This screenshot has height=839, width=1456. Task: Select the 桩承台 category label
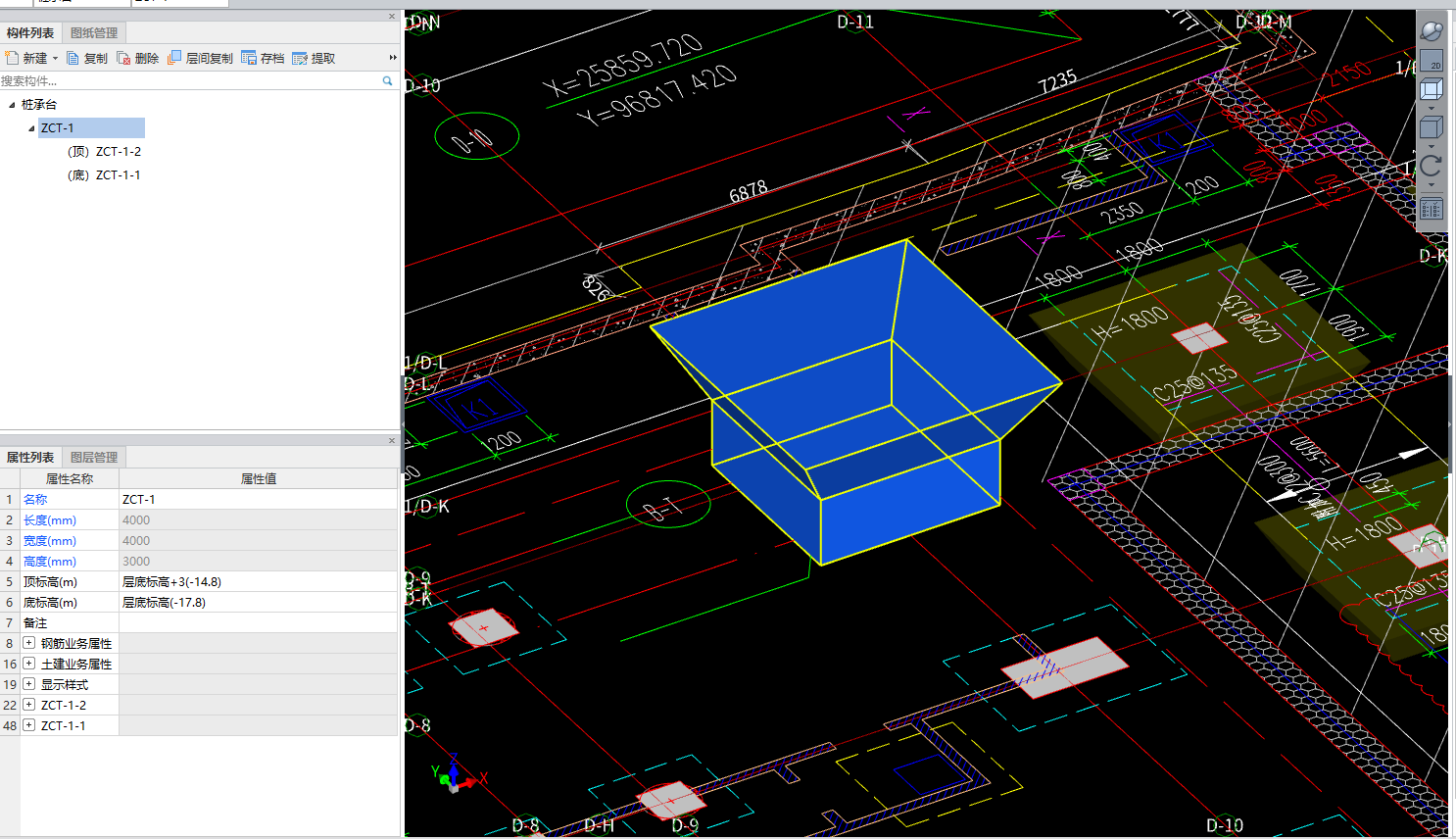(39, 105)
